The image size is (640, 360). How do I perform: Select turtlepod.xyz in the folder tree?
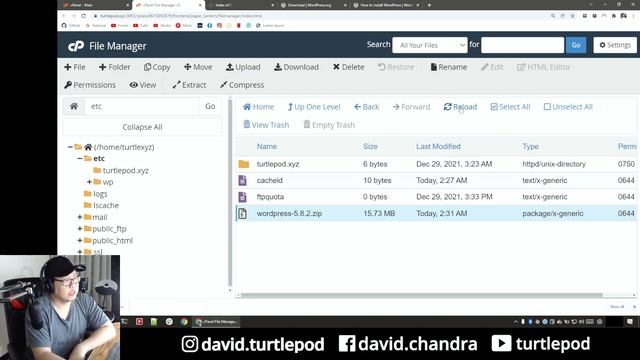[125, 171]
